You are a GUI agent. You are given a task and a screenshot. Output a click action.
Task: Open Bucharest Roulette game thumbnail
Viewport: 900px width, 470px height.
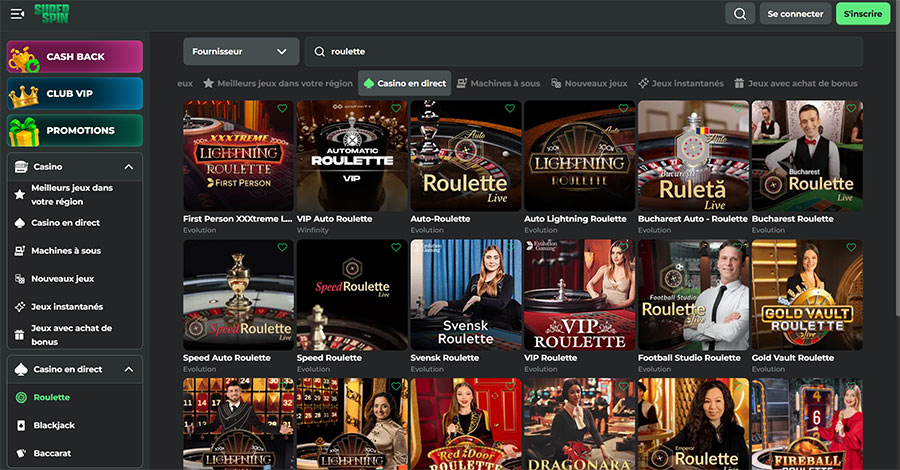[x=807, y=156]
